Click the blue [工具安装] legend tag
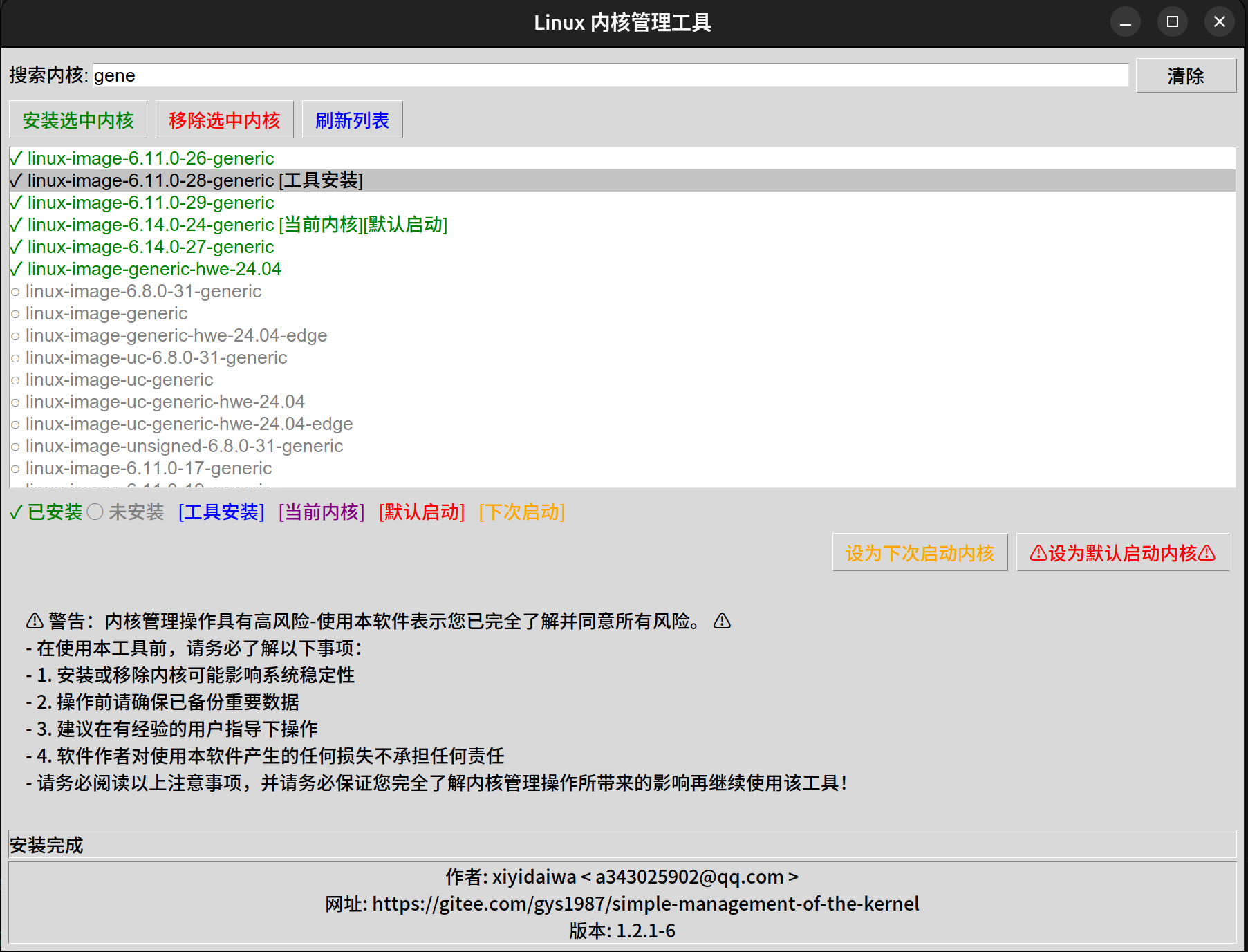 (221, 512)
